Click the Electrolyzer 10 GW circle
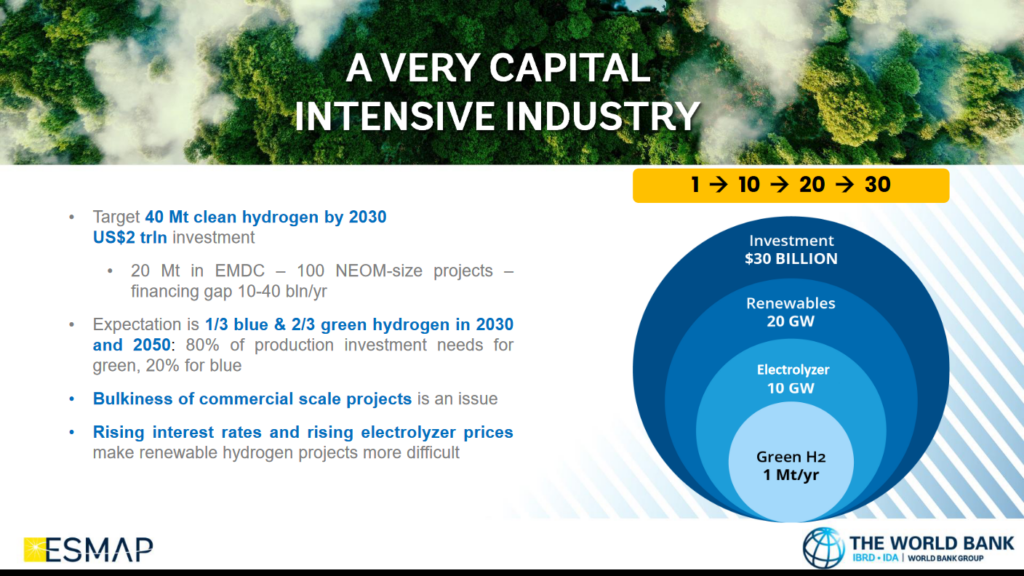Image resolution: width=1024 pixels, height=576 pixels. click(x=792, y=378)
